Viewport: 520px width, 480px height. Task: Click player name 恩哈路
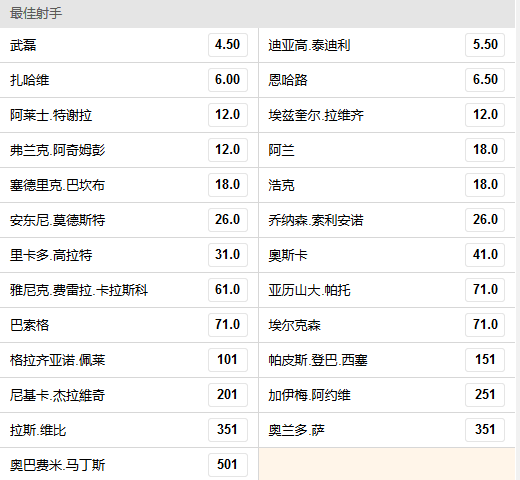click(288, 80)
